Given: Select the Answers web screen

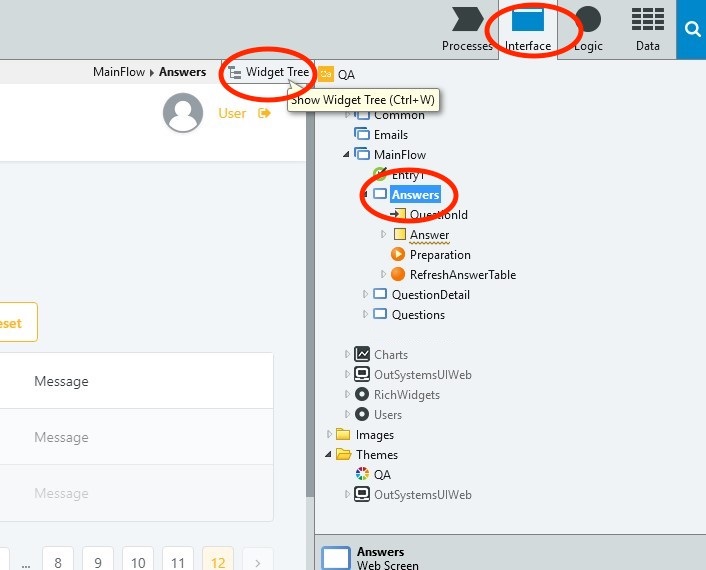Looking at the screenshot, I should [415, 195].
